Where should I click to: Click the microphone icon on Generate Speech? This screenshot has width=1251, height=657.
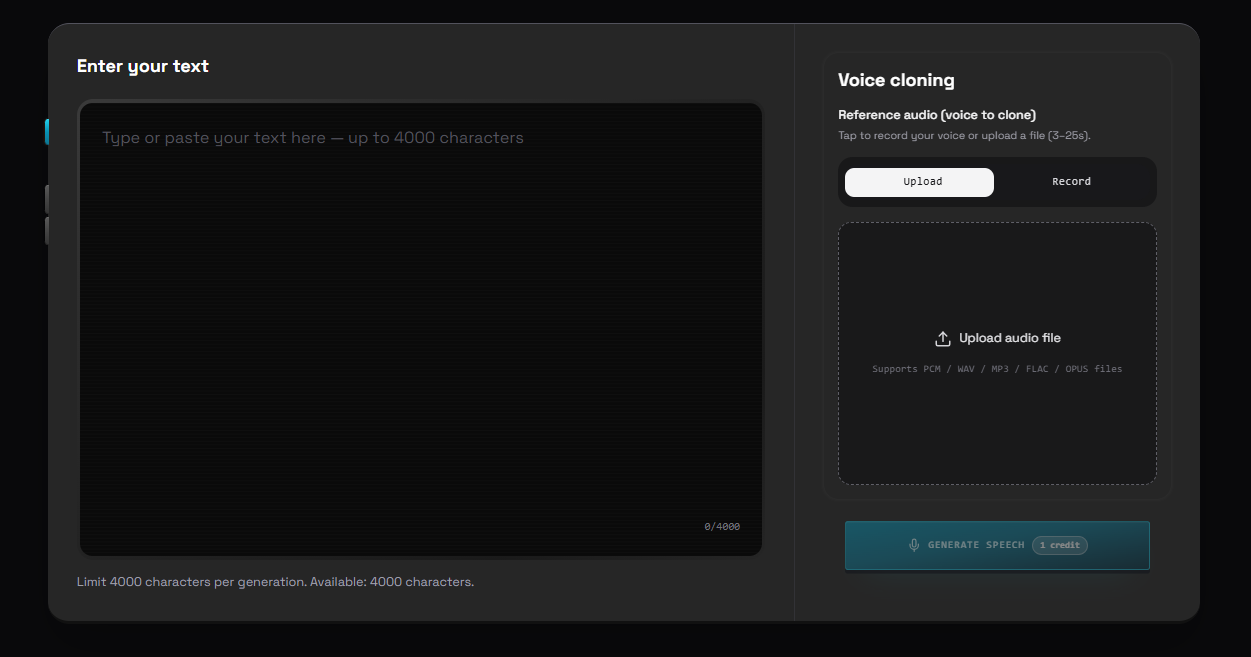click(x=914, y=545)
